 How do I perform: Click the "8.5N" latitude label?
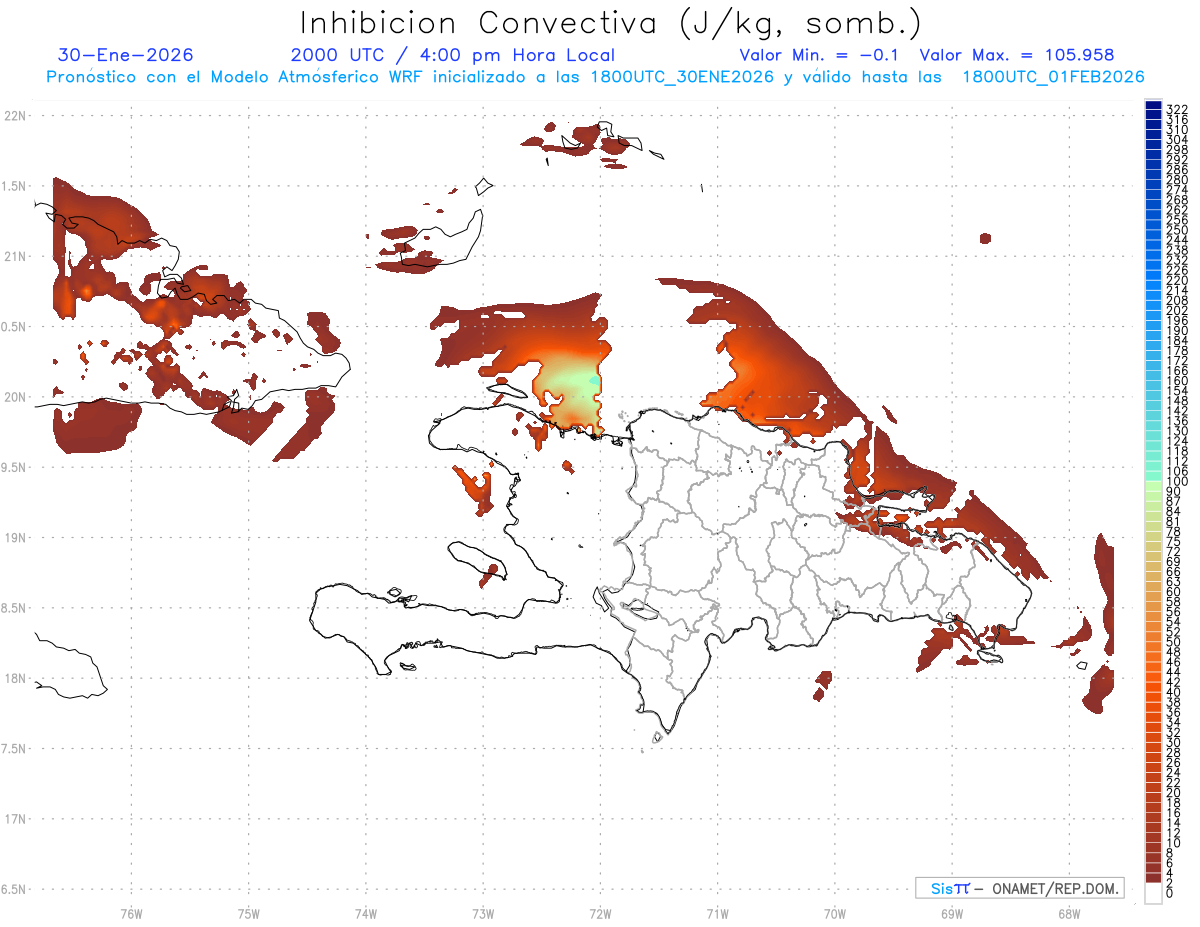(14, 608)
